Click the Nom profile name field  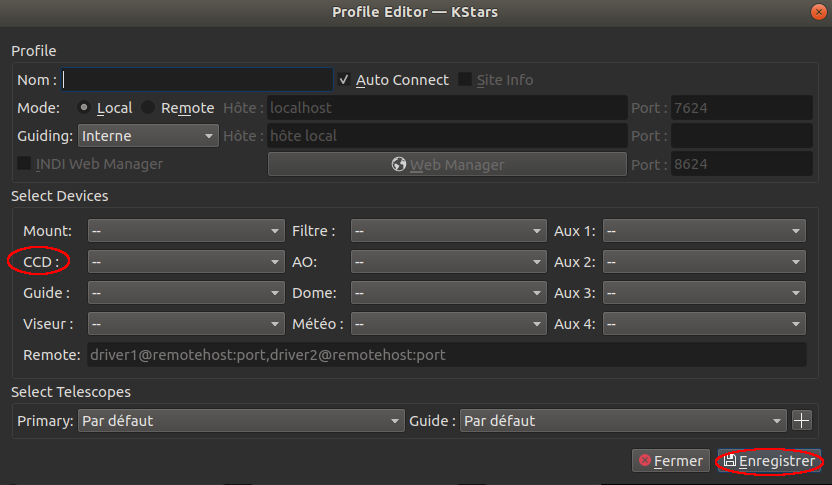click(197, 80)
